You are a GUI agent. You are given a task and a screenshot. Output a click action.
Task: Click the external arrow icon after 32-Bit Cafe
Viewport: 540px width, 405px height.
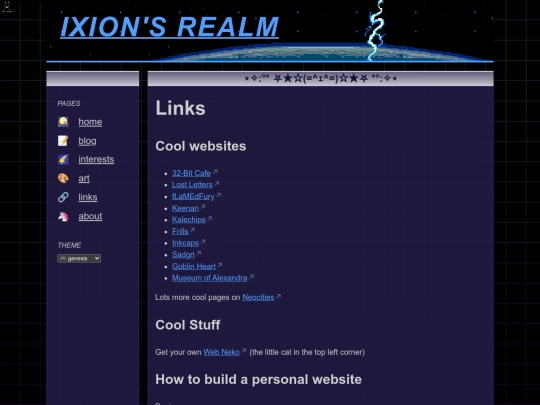215,172
